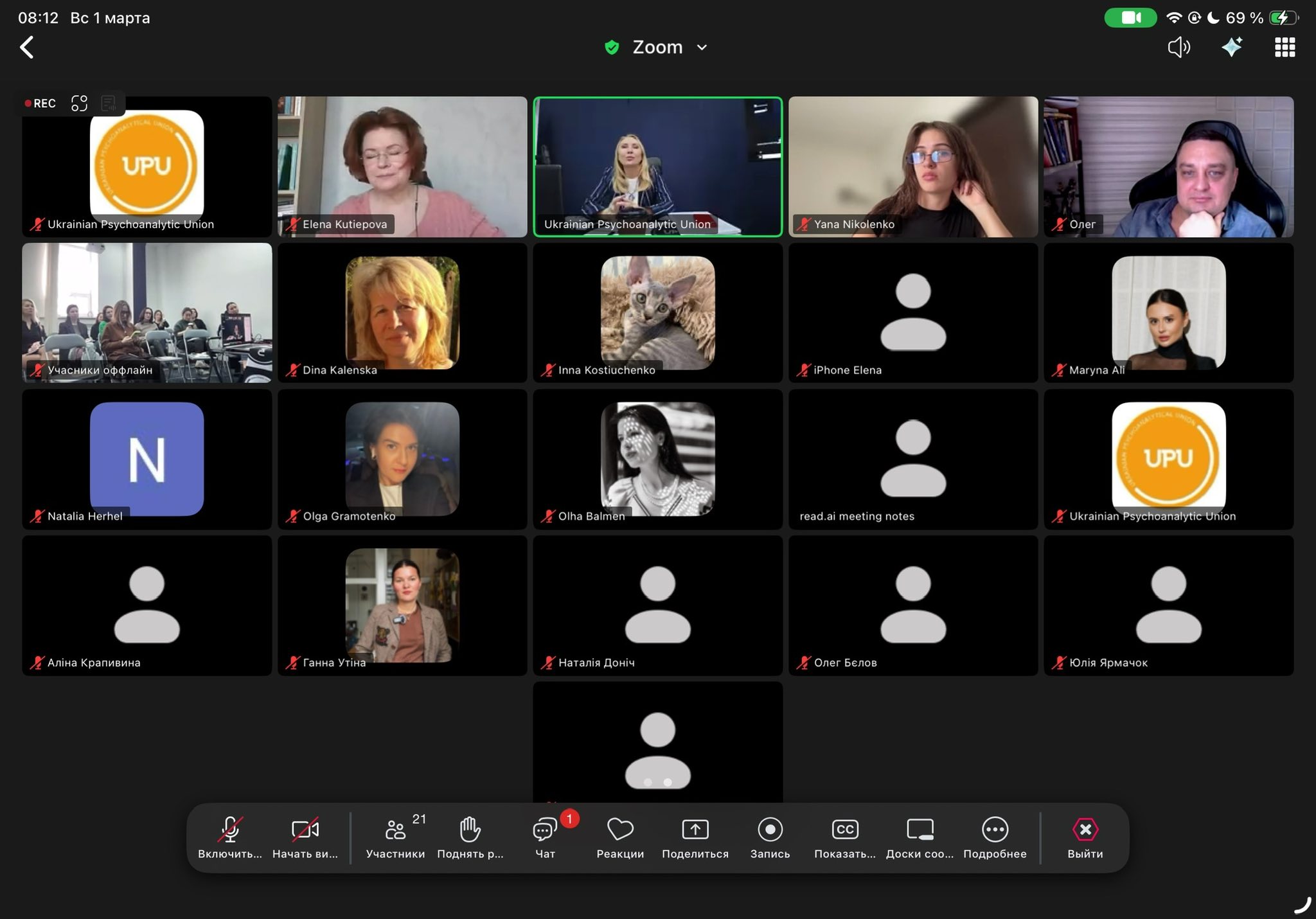Tap the green camera indicator in status bar
The width and height of the screenshot is (1316, 919).
coord(1130,18)
